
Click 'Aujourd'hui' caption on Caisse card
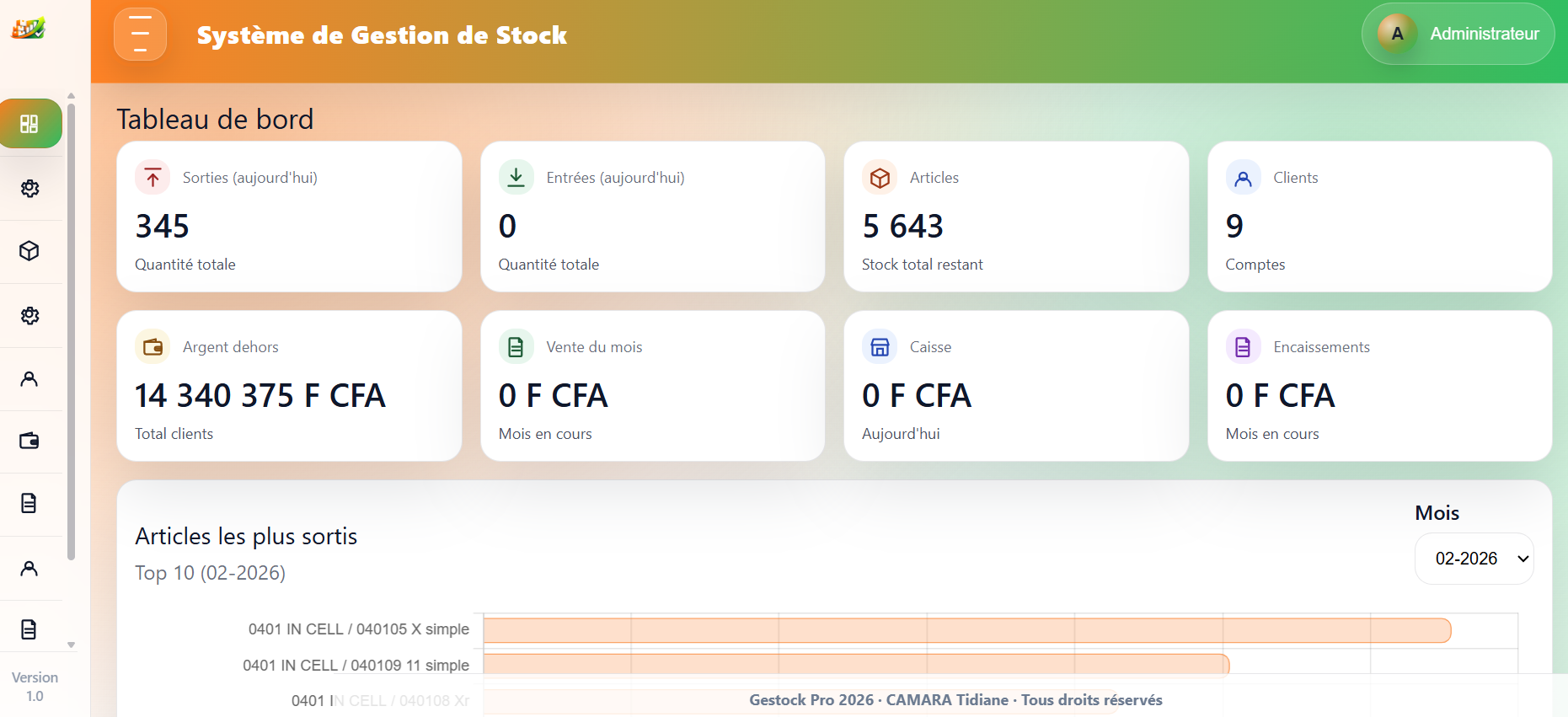point(901,434)
